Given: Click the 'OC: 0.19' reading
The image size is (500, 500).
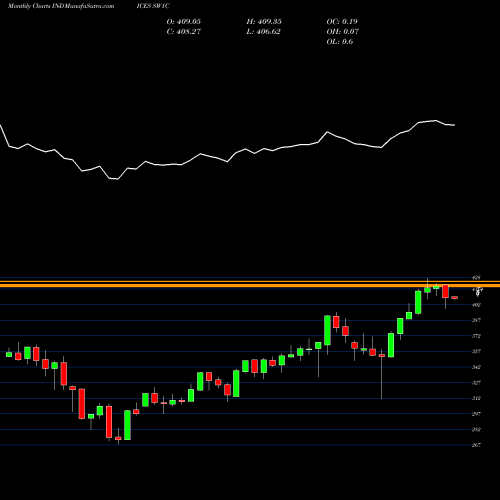Looking at the screenshot, I should click(342, 22).
